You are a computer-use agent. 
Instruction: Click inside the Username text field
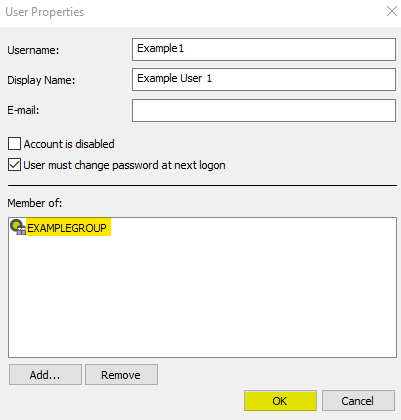[x=264, y=49]
